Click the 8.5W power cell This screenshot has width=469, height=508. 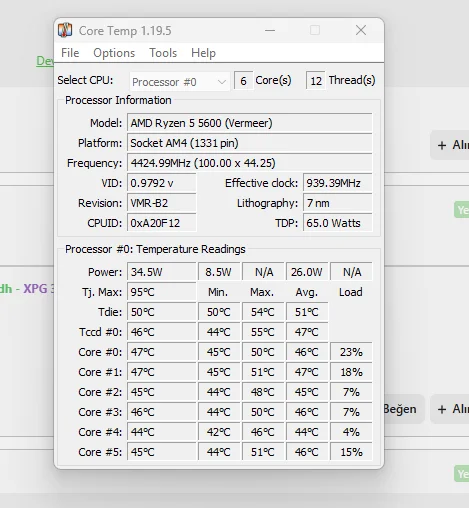tap(219, 272)
